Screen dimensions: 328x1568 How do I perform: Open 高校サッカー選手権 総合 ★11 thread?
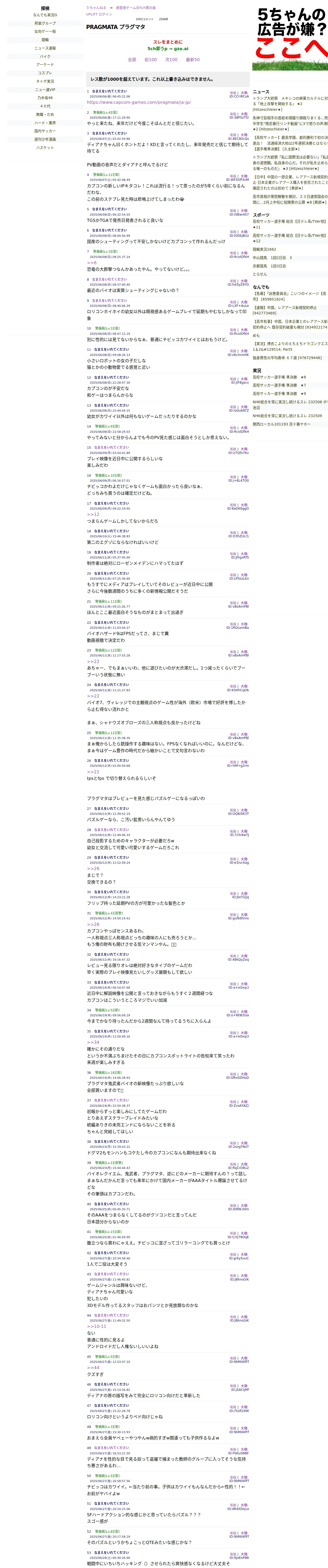pos(290,224)
